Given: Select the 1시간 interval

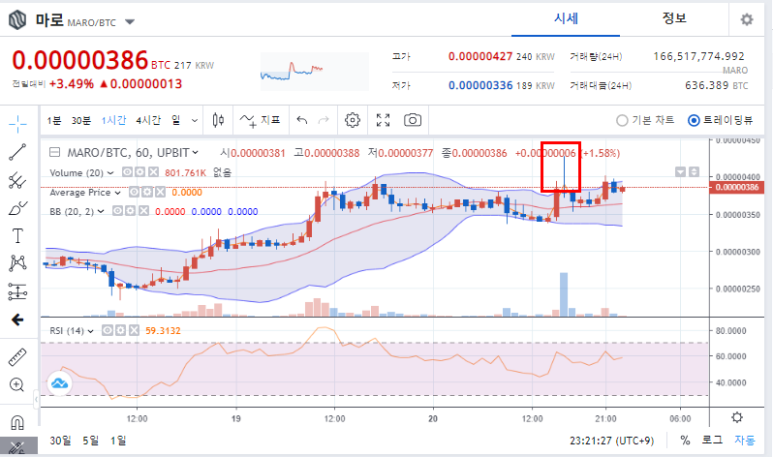Looking at the screenshot, I should coord(114,120).
